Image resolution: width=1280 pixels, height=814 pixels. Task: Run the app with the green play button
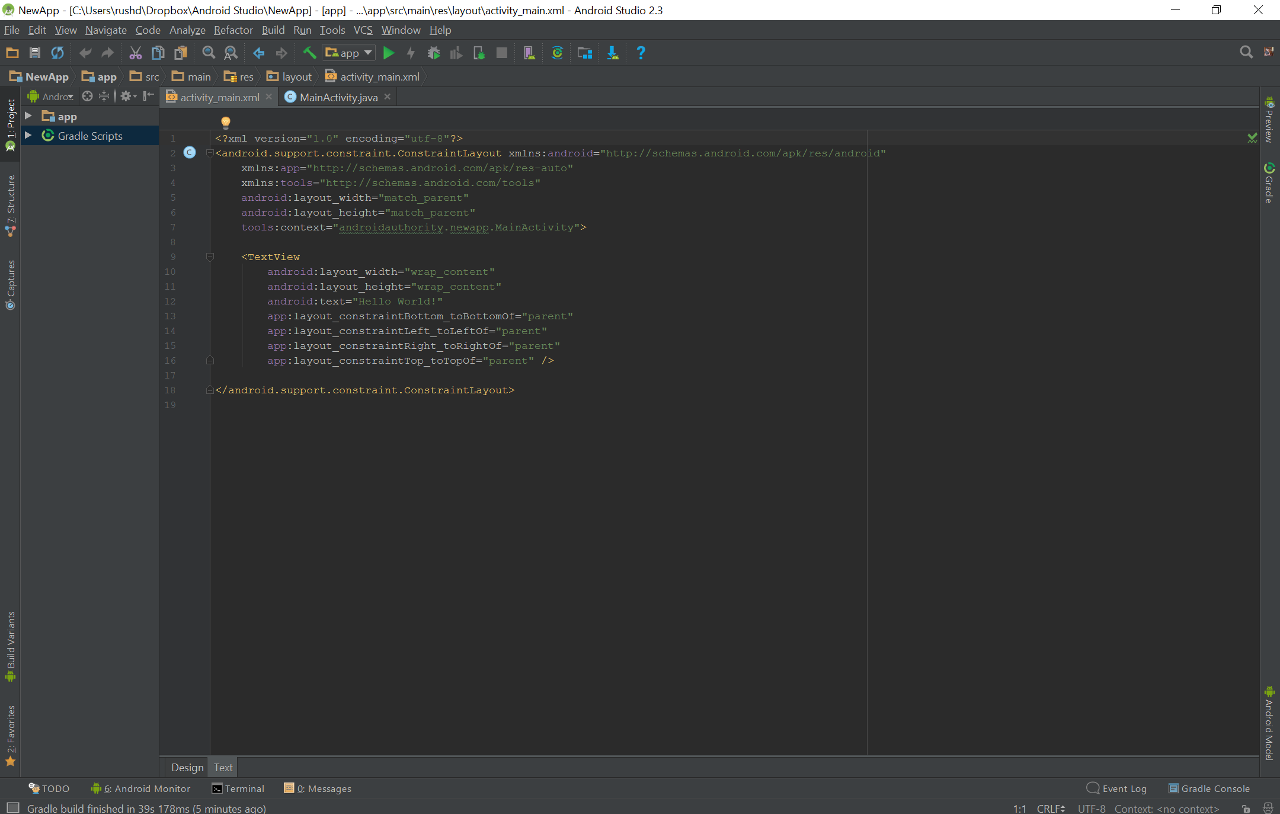(389, 53)
